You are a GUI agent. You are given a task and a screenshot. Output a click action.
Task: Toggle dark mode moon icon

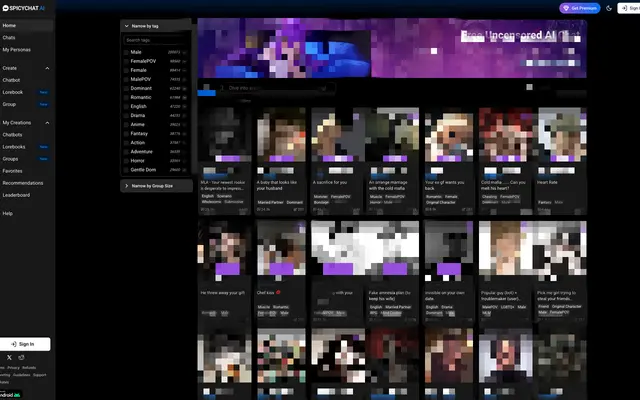[610, 8]
